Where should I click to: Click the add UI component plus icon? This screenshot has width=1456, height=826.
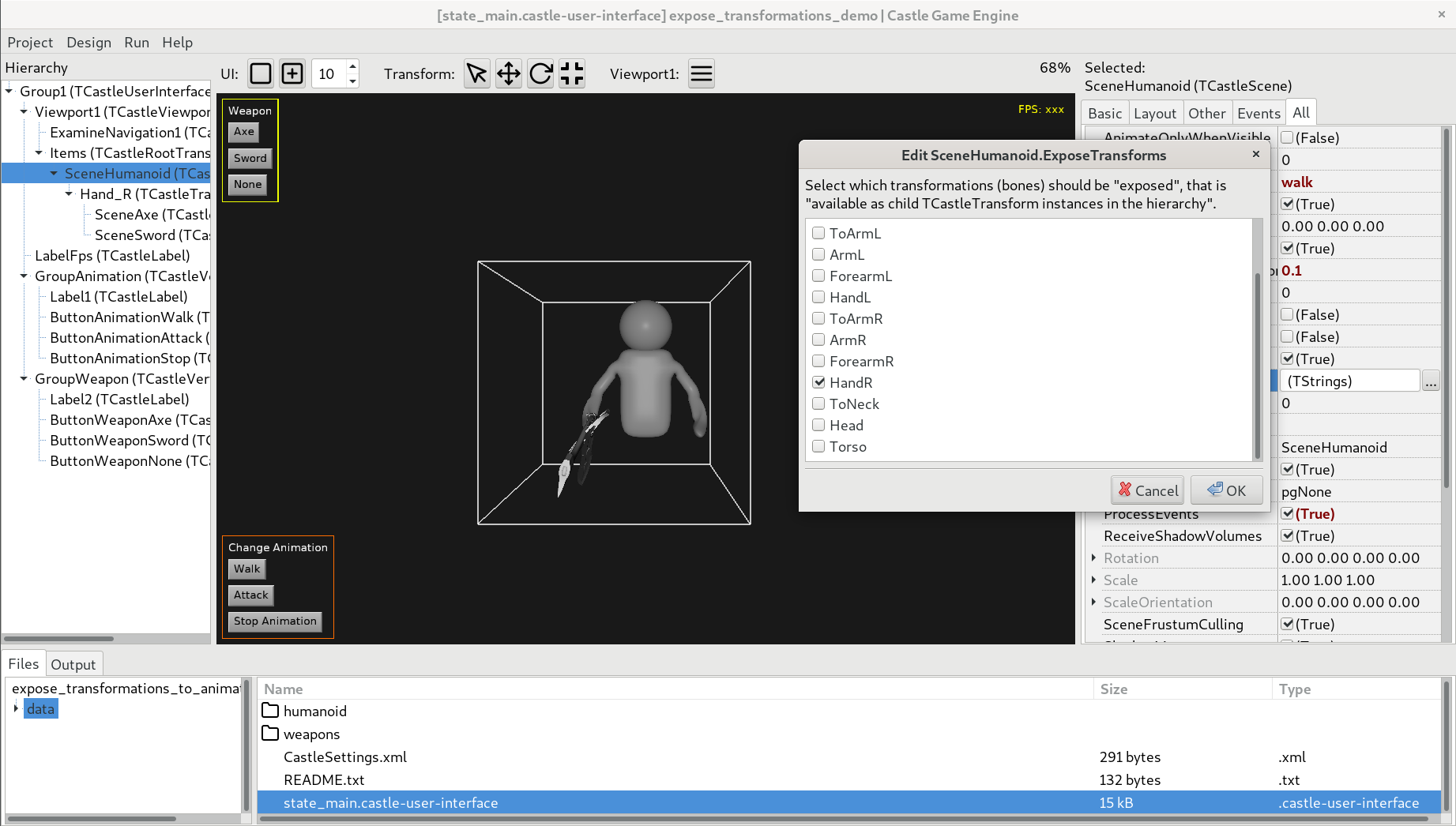tap(292, 73)
